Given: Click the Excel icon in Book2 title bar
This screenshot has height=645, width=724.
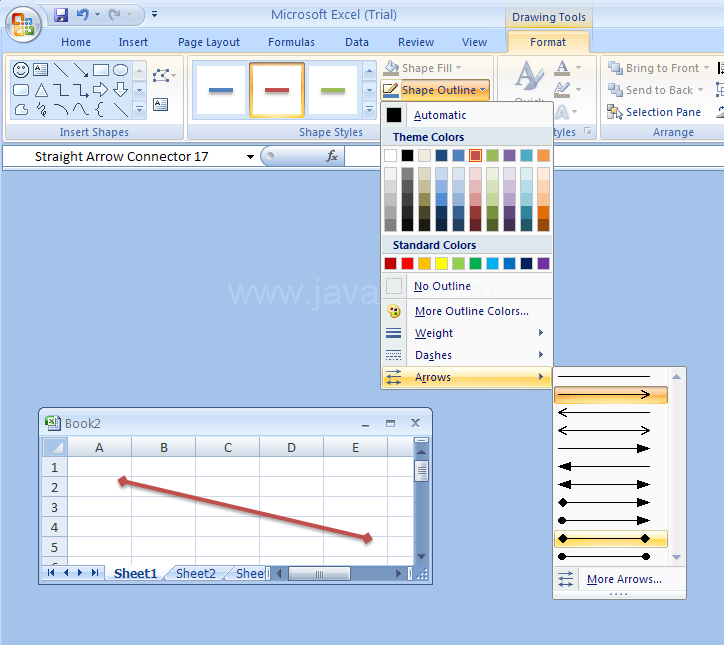Looking at the screenshot, I should (x=53, y=423).
